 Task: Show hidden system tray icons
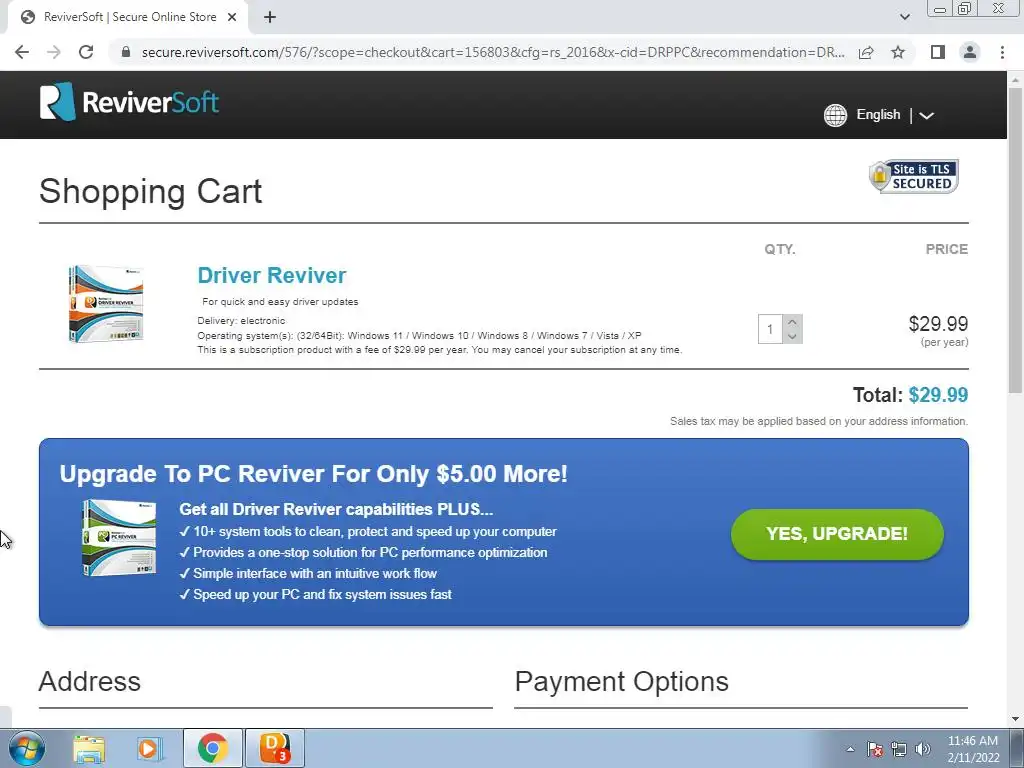[x=850, y=749]
